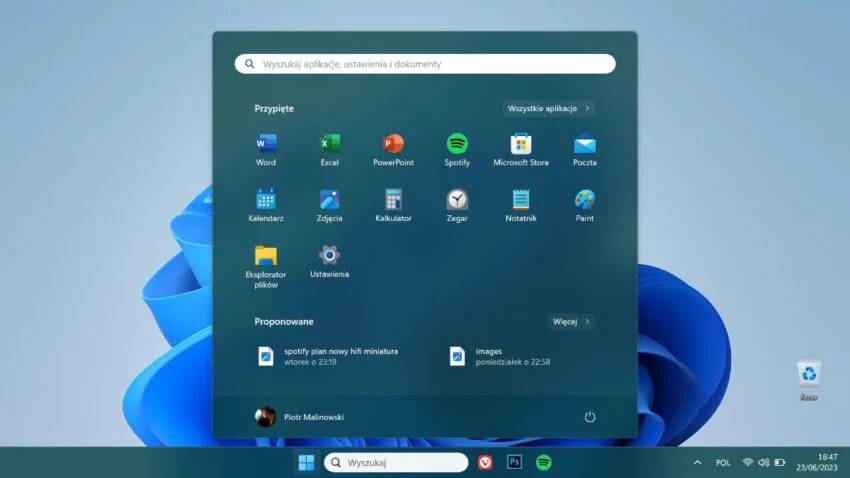
Task: Focus the Start menu search field
Action: click(425, 64)
